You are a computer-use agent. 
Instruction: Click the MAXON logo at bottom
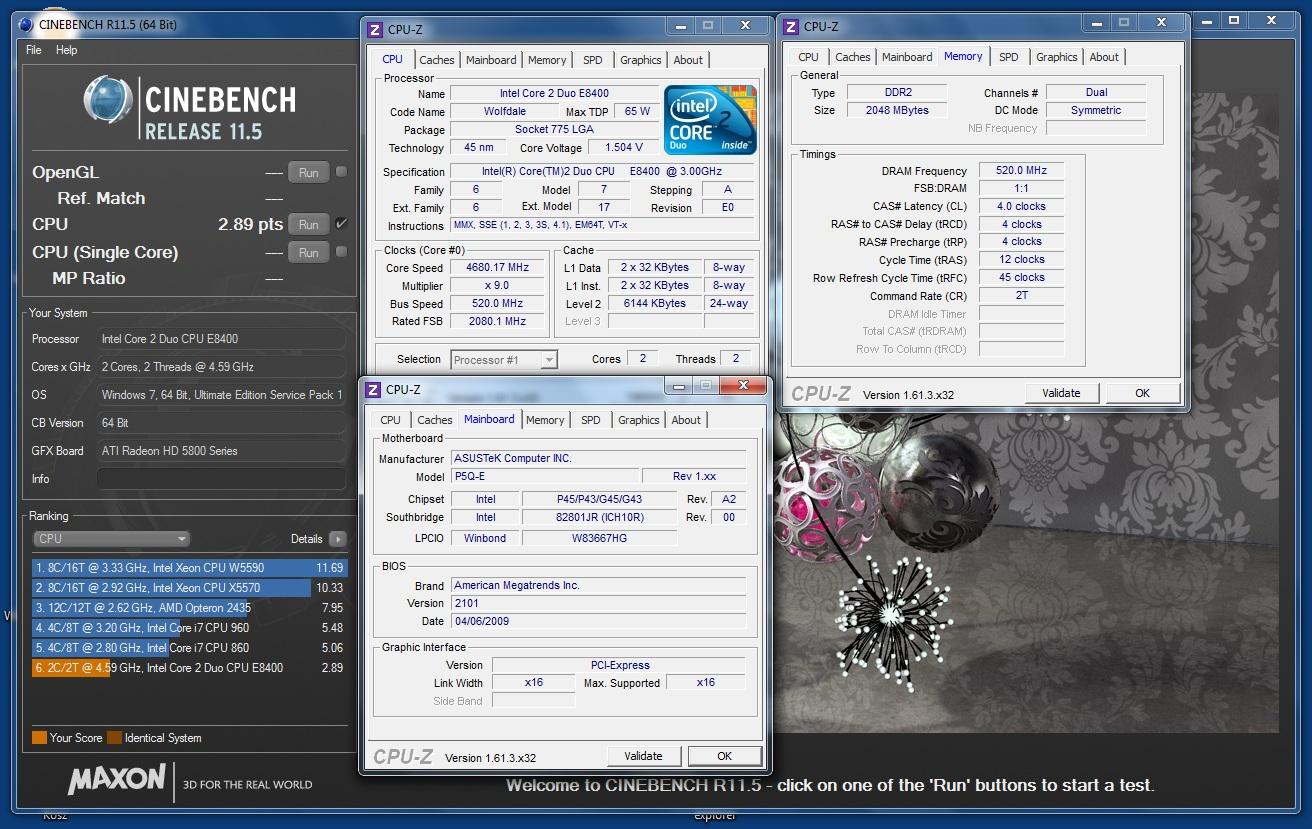117,779
